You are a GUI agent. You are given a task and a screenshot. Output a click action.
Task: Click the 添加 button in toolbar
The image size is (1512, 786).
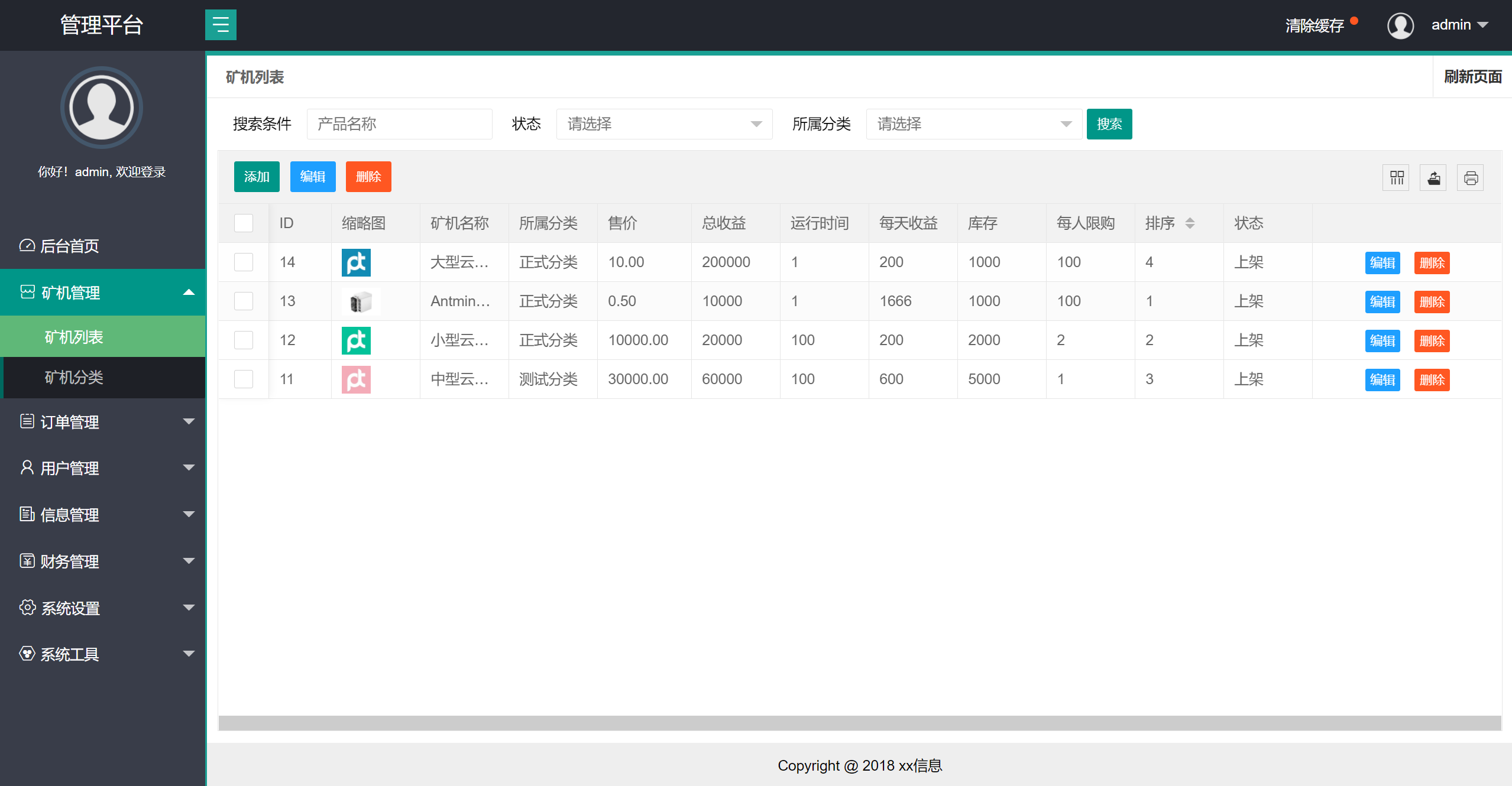coord(257,177)
